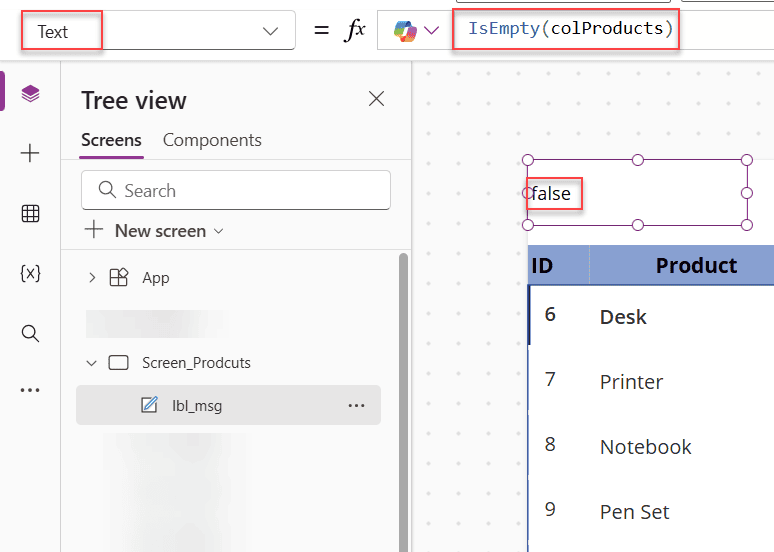Select lbl_msg in the tree
774x552 pixels.
click(x=229, y=405)
